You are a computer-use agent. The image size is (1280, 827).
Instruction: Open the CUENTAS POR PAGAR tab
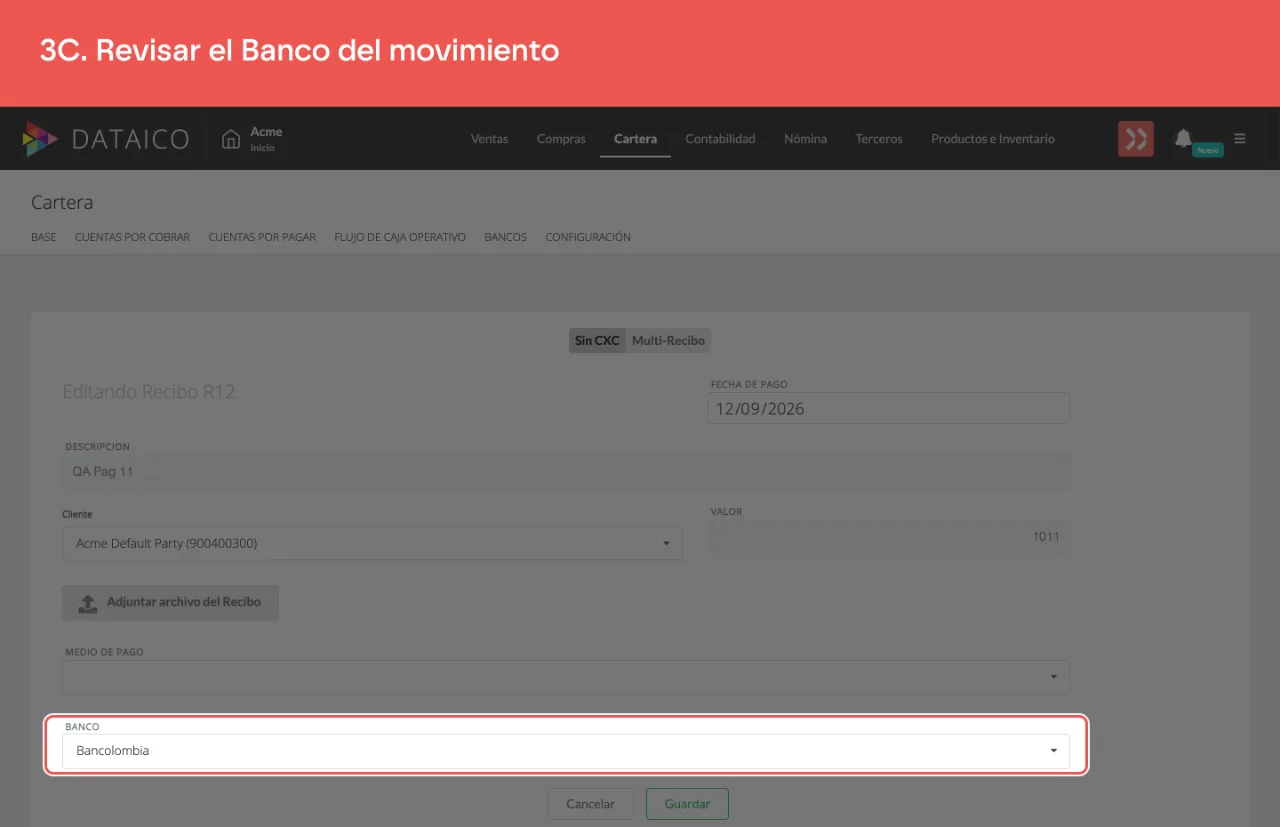point(262,237)
